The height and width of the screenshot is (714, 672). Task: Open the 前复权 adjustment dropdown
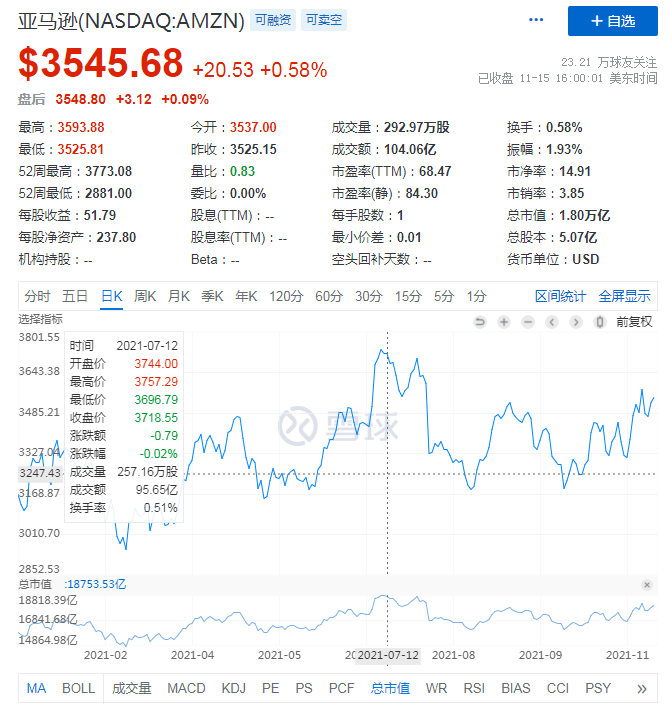point(634,322)
